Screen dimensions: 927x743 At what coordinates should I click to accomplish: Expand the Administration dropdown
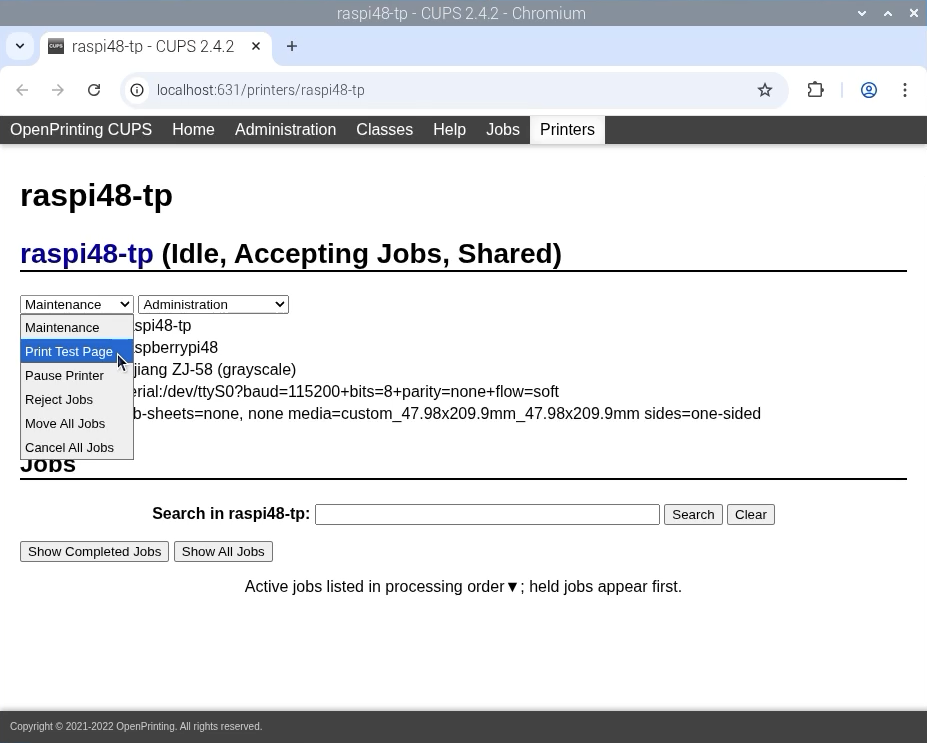pyautogui.click(x=213, y=304)
